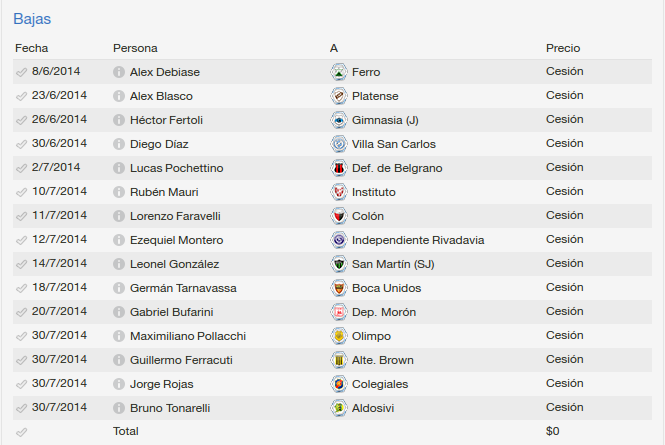Click the info icon beside Alex Debiase
665x445 pixels.
point(119,72)
